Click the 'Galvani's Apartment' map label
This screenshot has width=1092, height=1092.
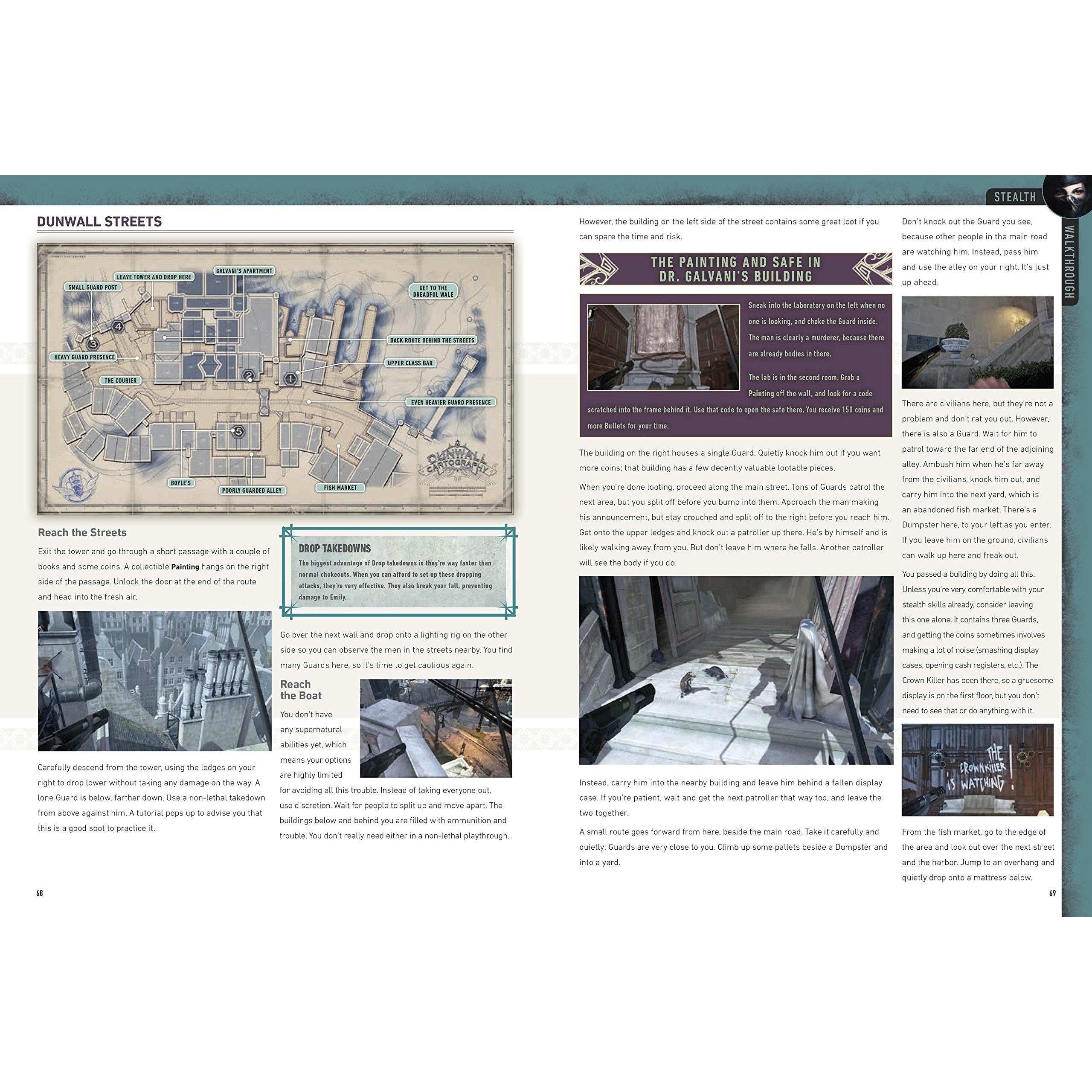[244, 271]
